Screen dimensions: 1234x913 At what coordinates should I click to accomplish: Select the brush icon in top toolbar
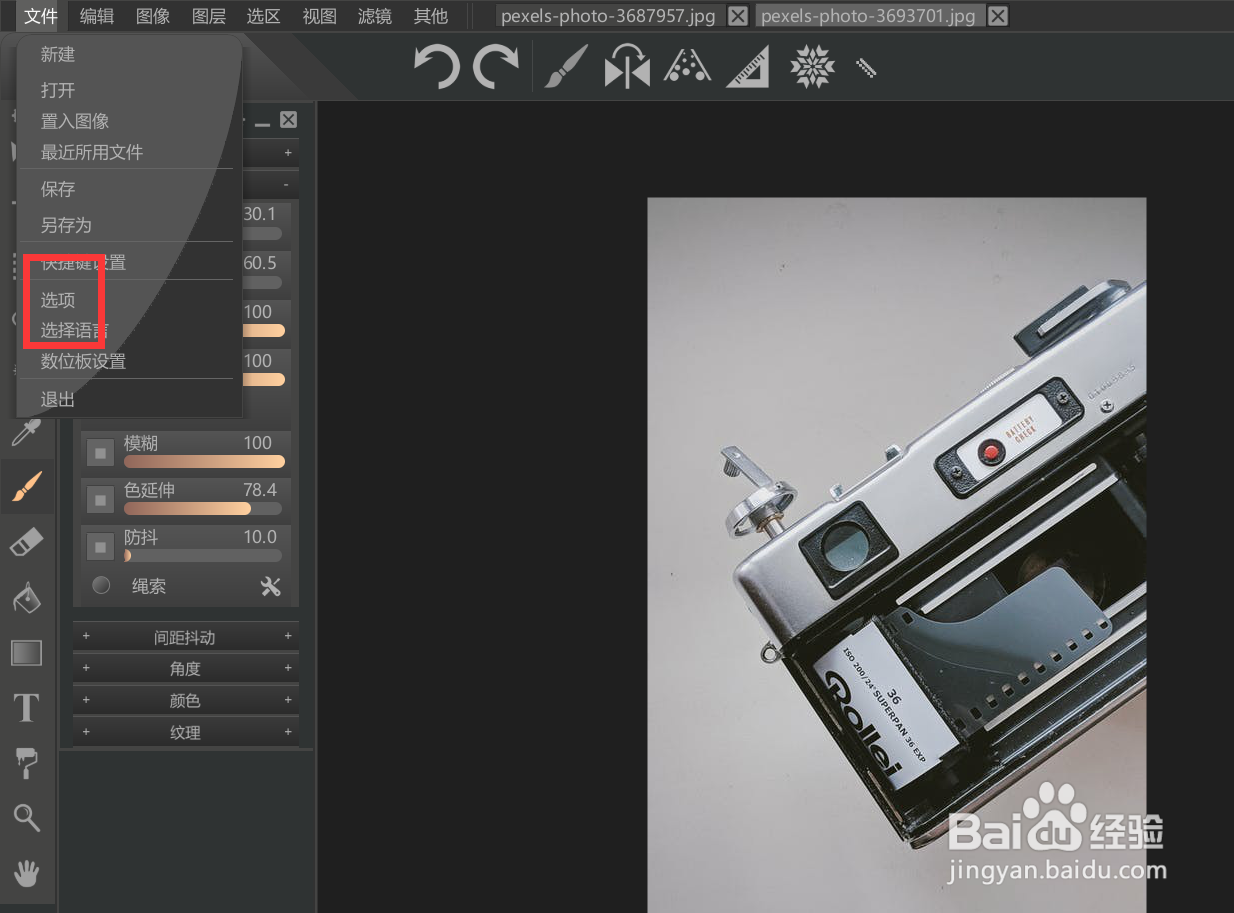pos(566,67)
